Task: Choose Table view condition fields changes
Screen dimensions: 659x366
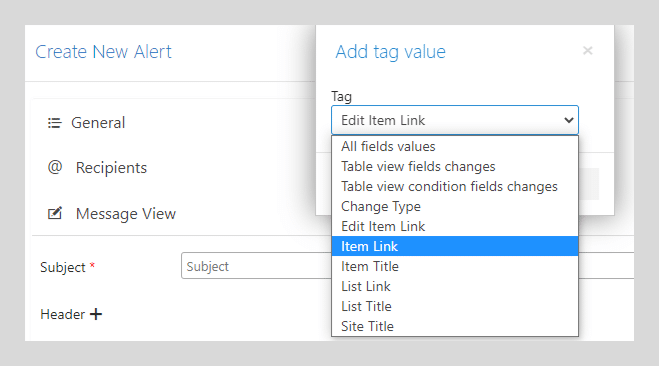Action: (x=455, y=186)
